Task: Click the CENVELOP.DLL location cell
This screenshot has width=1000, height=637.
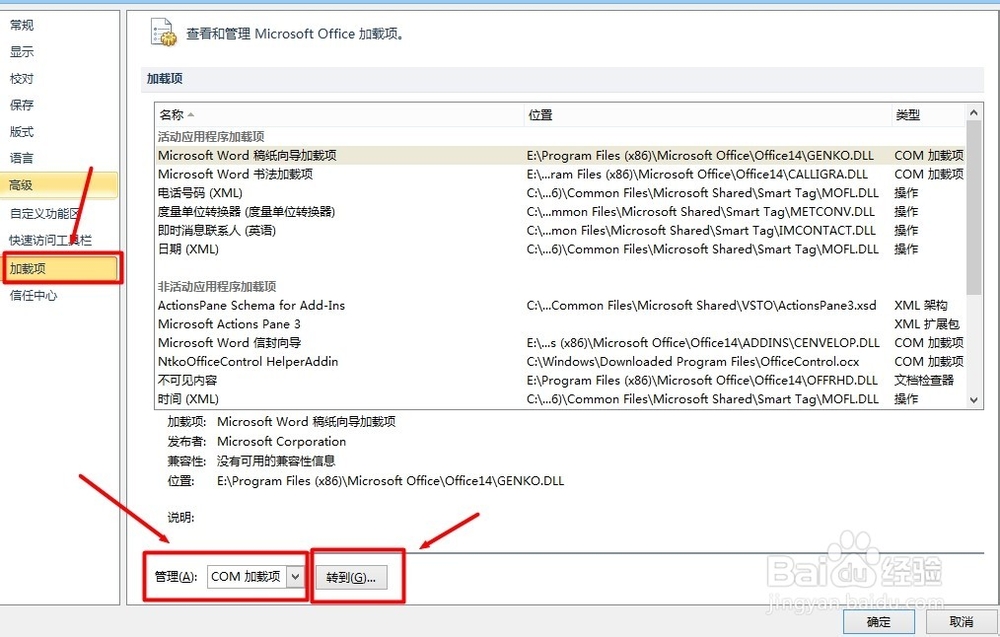Action: coord(703,342)
